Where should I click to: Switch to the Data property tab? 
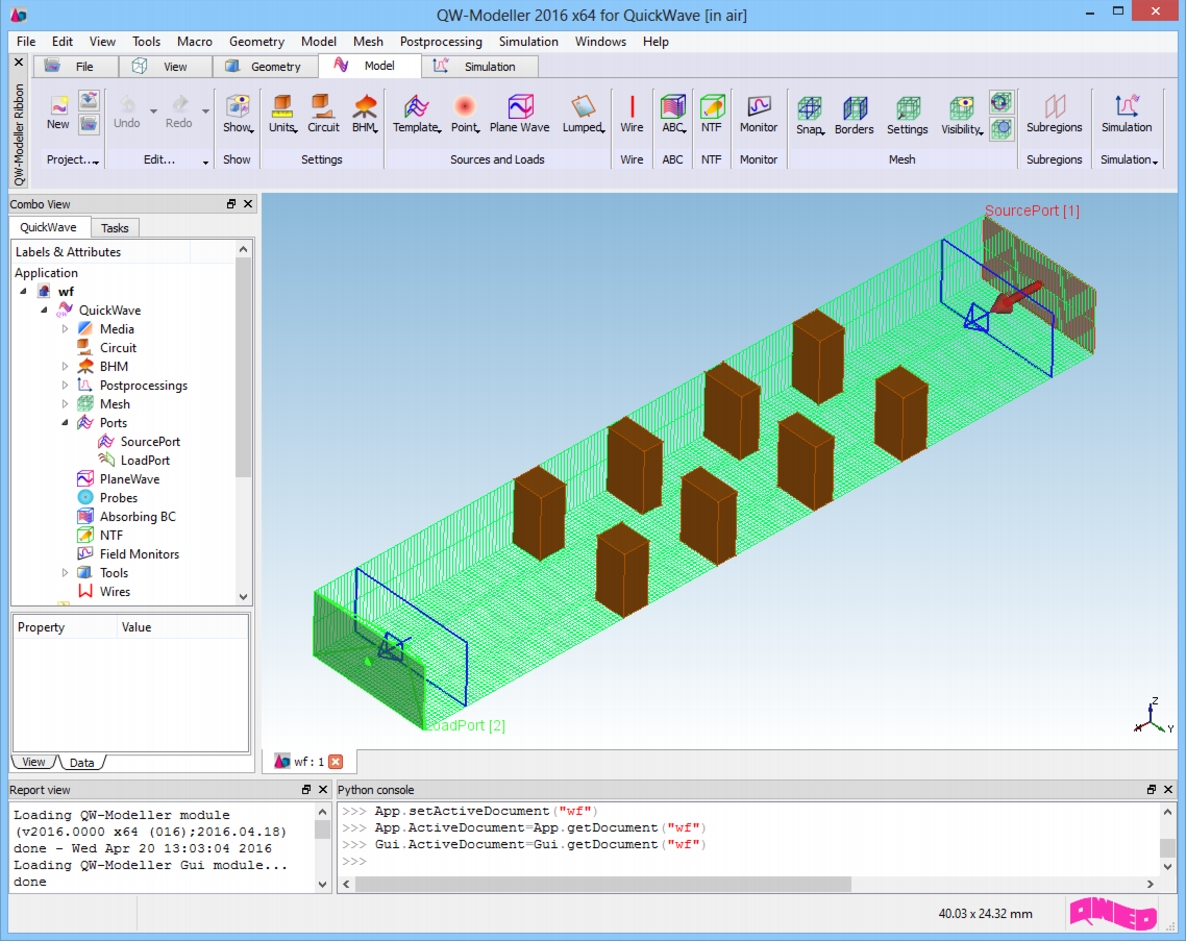[82, 762]
